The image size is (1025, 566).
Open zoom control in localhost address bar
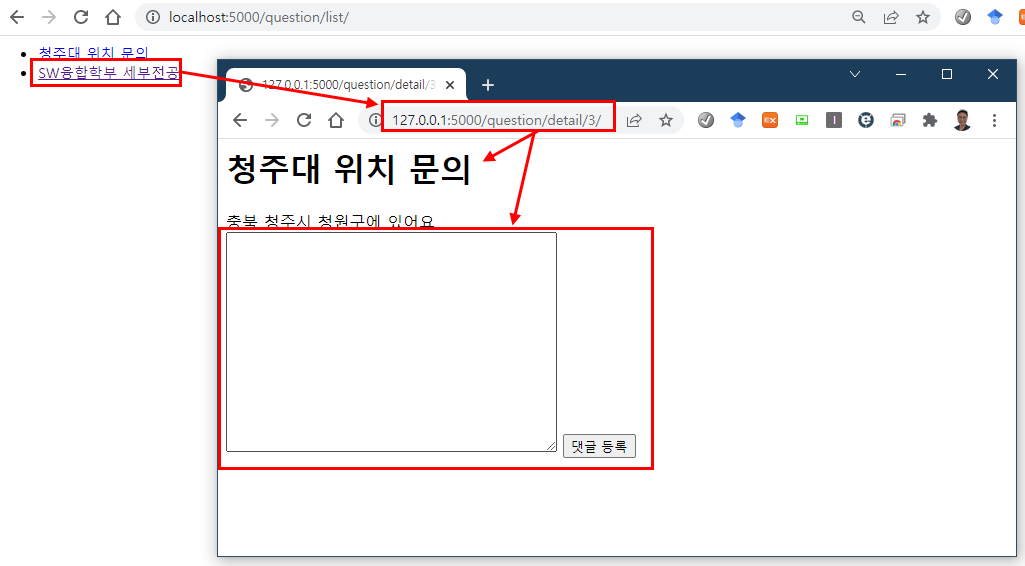click(859, 17)
